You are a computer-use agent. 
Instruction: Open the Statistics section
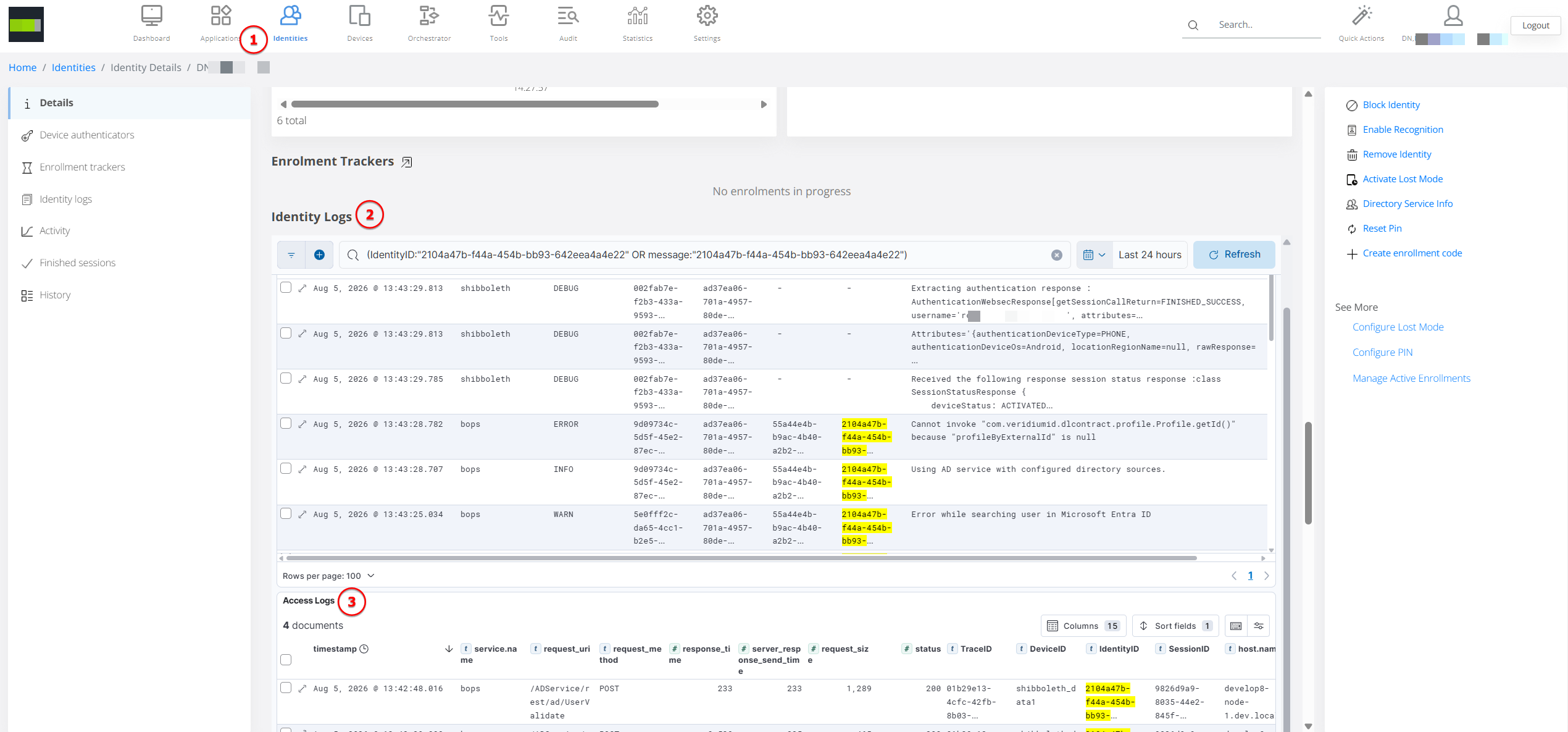pyautogui.click(x=638, y=23)
